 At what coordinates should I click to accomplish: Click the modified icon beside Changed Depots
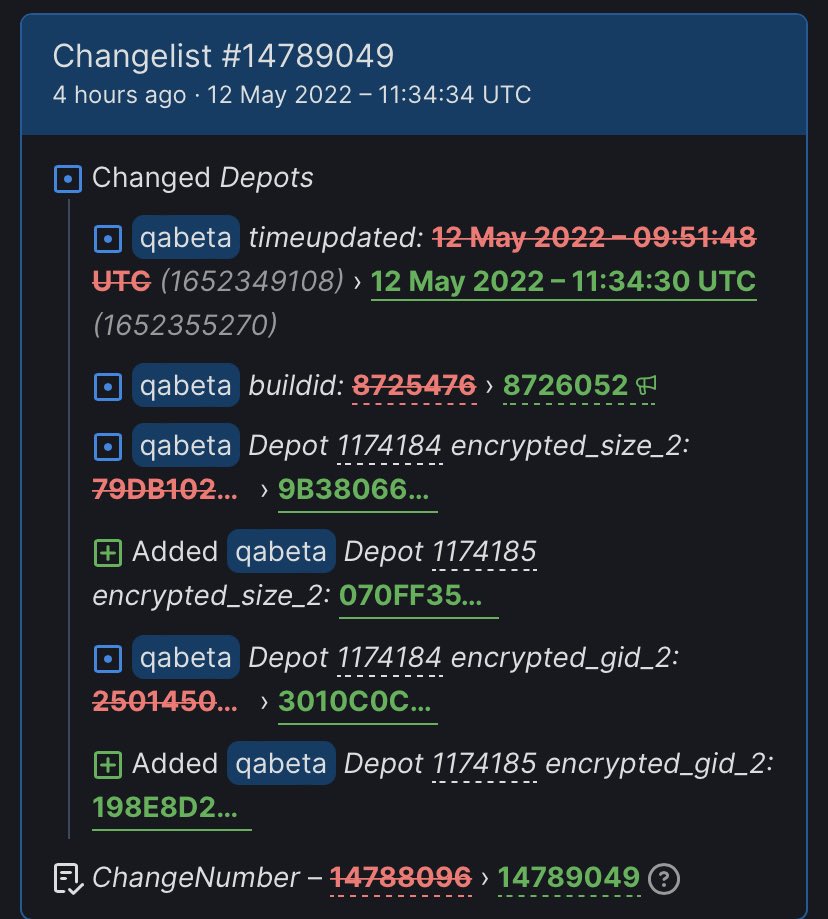(67, 179)
